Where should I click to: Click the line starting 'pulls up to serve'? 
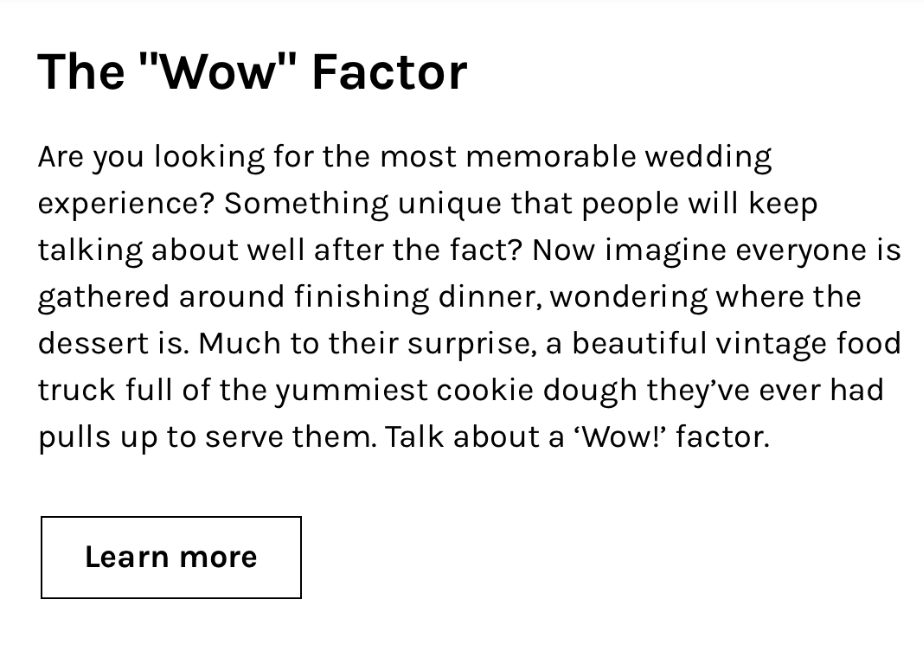pyautogui.click(x=404, y=438)
